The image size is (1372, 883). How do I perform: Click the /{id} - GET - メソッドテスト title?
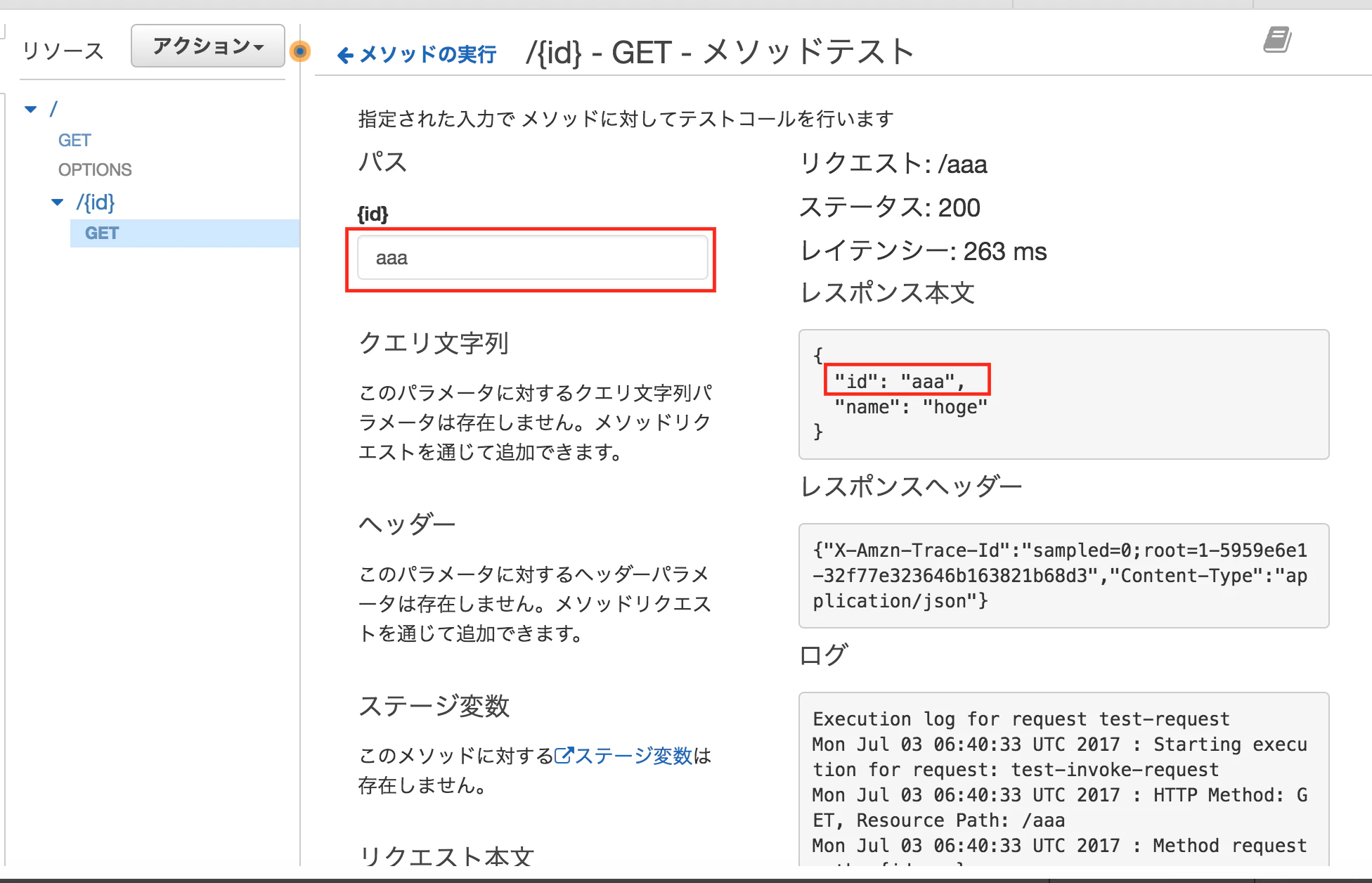coord(720,53)
